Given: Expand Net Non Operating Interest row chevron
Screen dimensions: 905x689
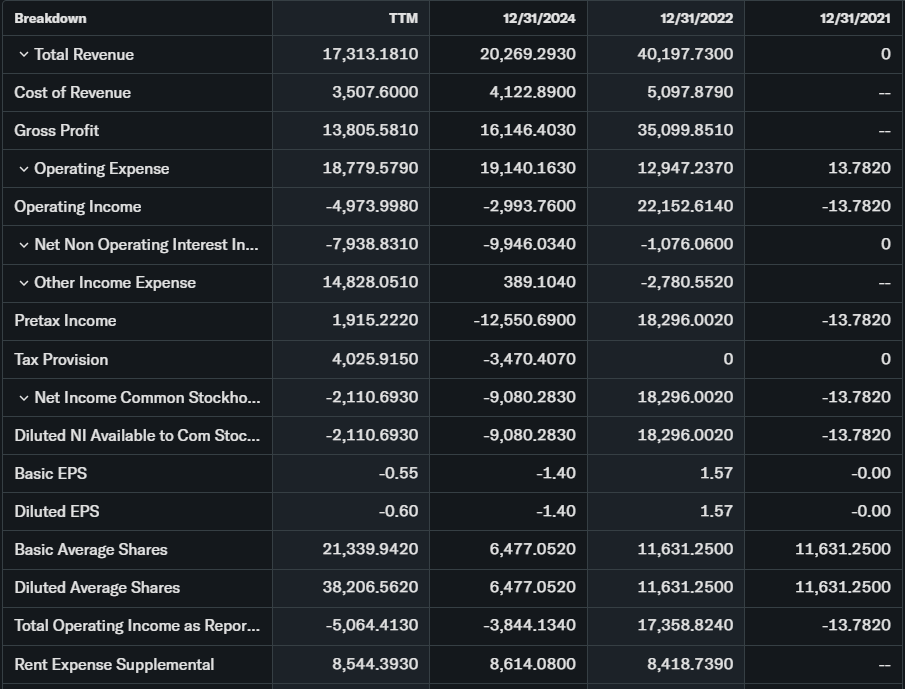Looking at the screenshot, I should coord(24,245).
